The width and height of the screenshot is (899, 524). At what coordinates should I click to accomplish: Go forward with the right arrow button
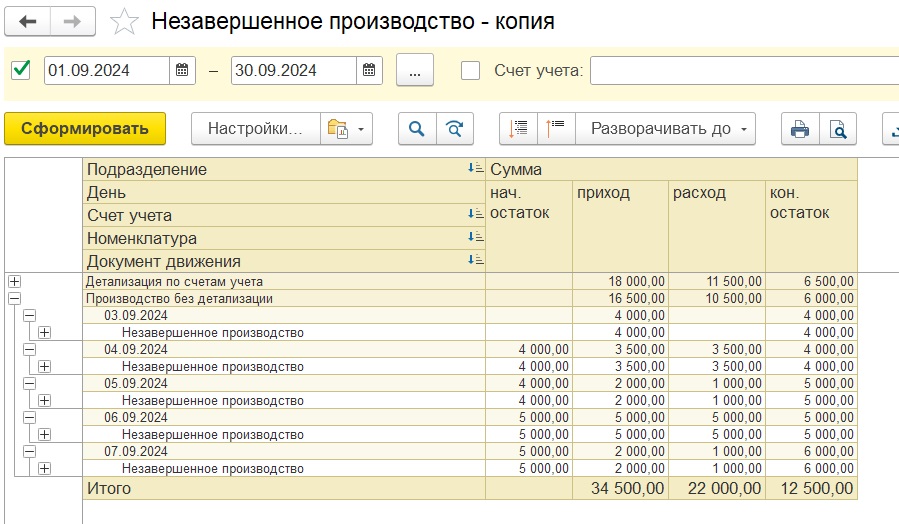coord(73,22)
